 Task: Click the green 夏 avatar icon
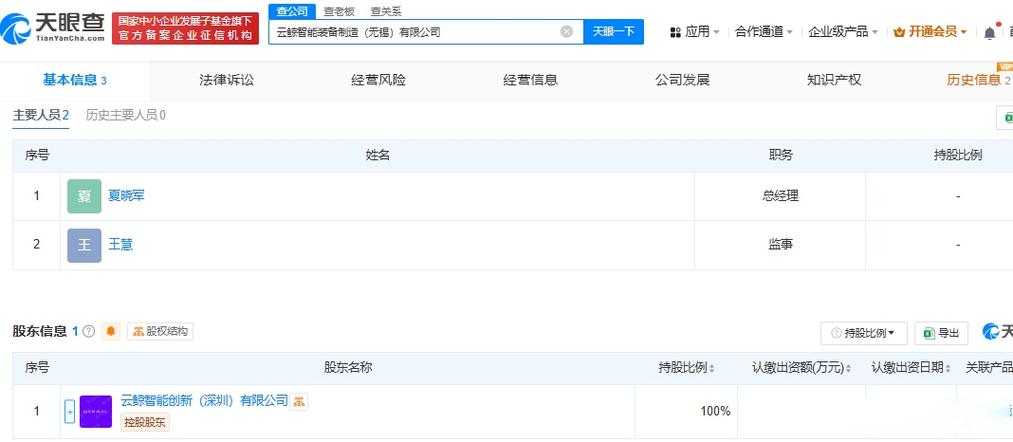coord(84,196)
